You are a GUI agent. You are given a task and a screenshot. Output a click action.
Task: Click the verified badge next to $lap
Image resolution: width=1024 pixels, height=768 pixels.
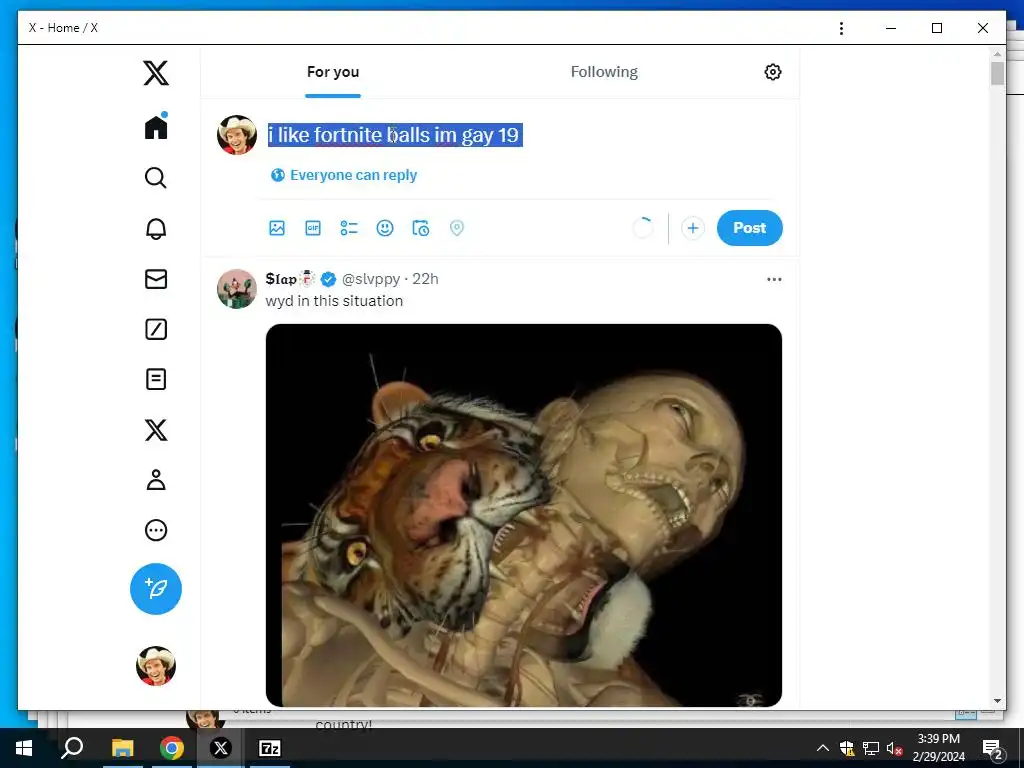328,280
